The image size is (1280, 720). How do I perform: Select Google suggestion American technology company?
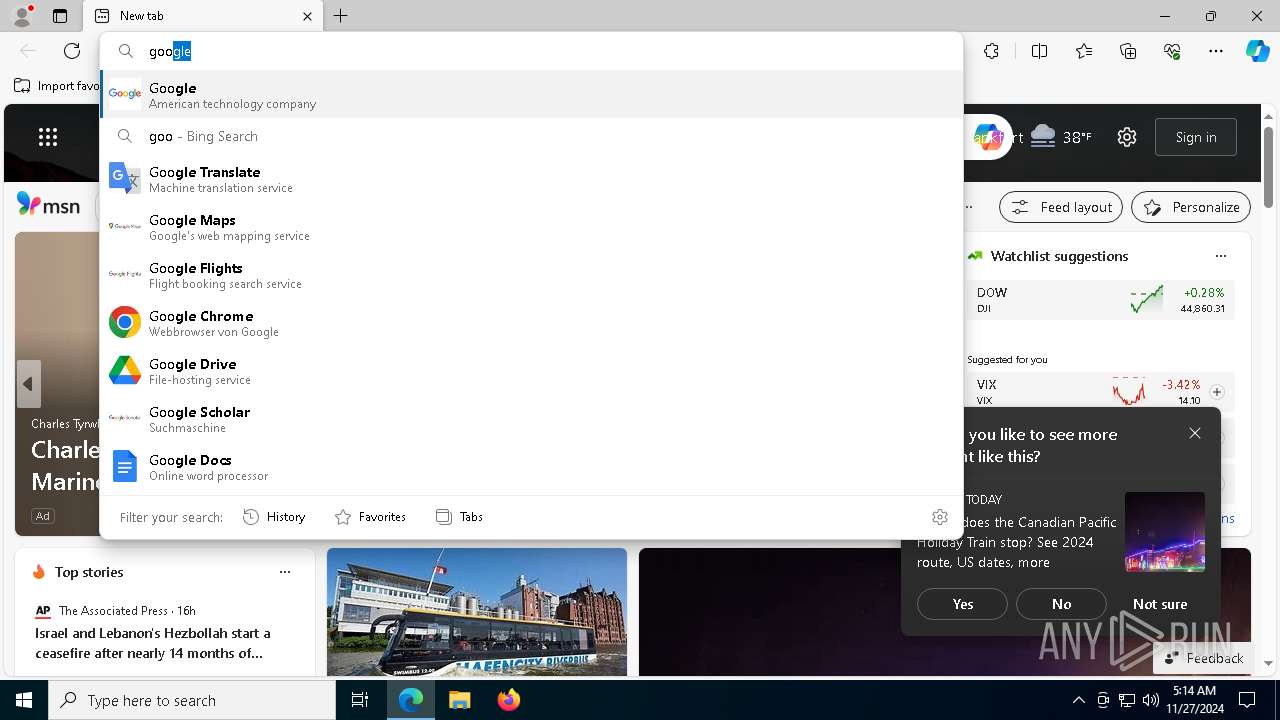[x=531, y=94]
